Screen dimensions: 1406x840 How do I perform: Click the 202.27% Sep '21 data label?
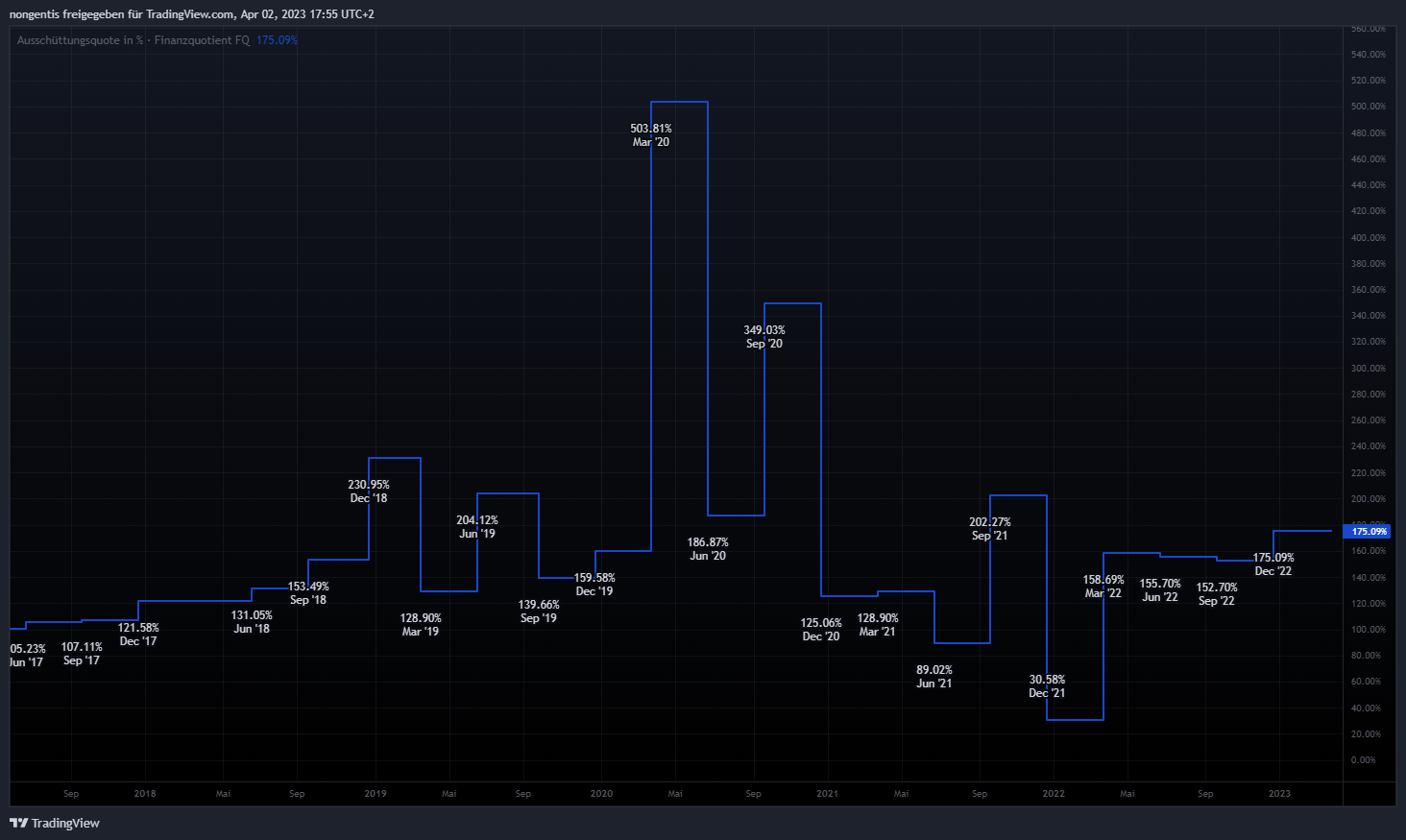(990, 529)
